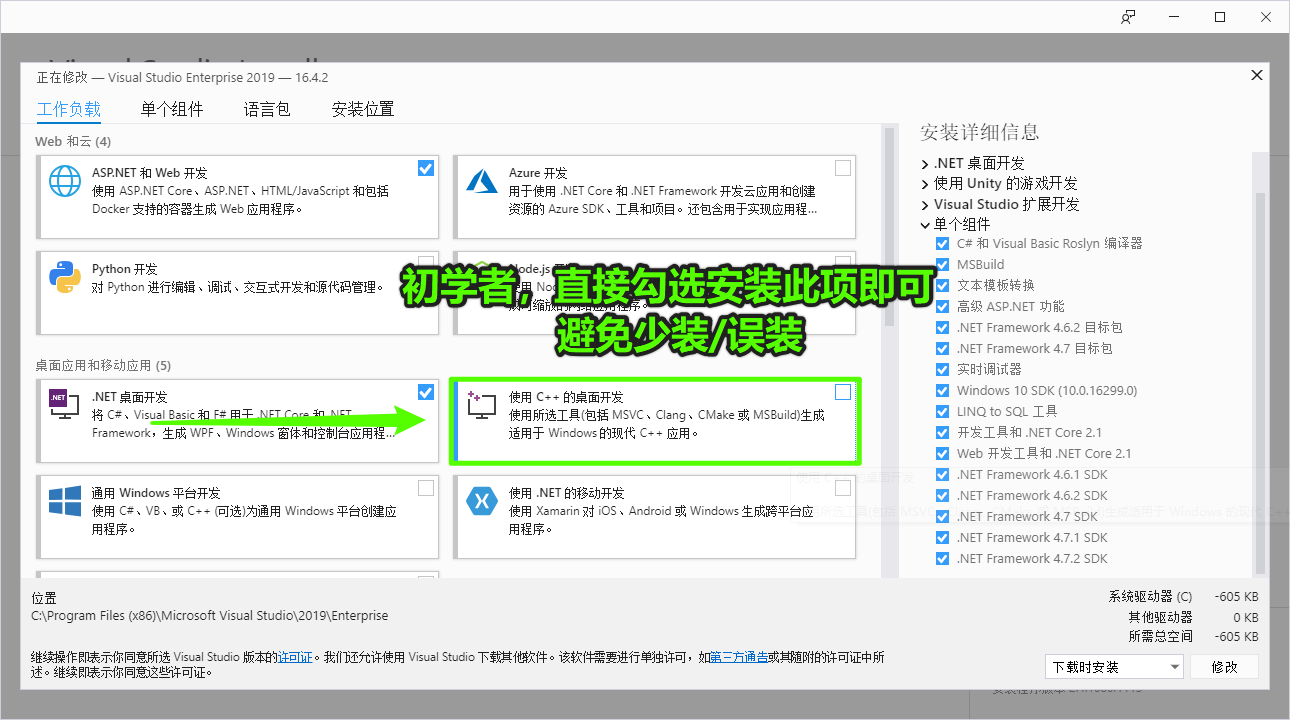
Task: Uncheck the ASP.NET 和 Web 开发 workload
Action: [426, 168]
